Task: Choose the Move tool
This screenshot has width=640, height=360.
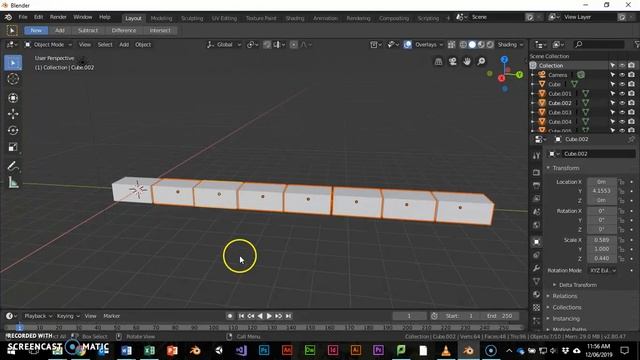Action: pos(13,114)
